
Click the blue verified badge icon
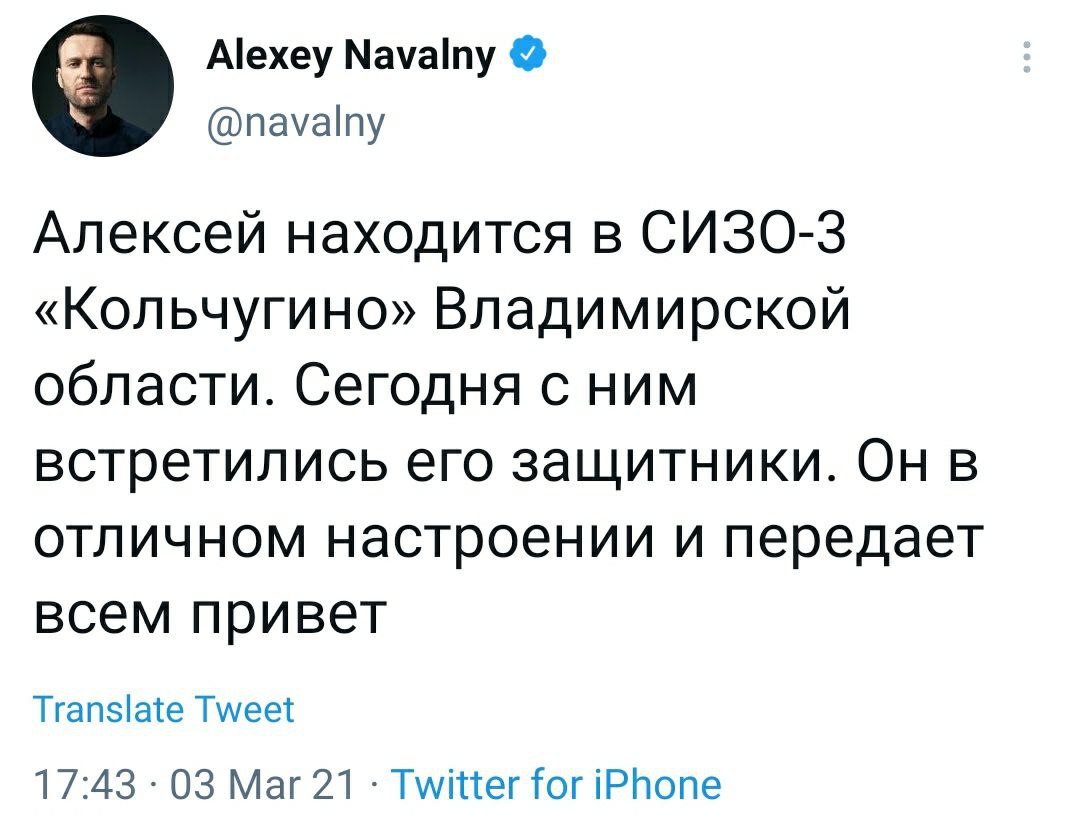(528, 53)
